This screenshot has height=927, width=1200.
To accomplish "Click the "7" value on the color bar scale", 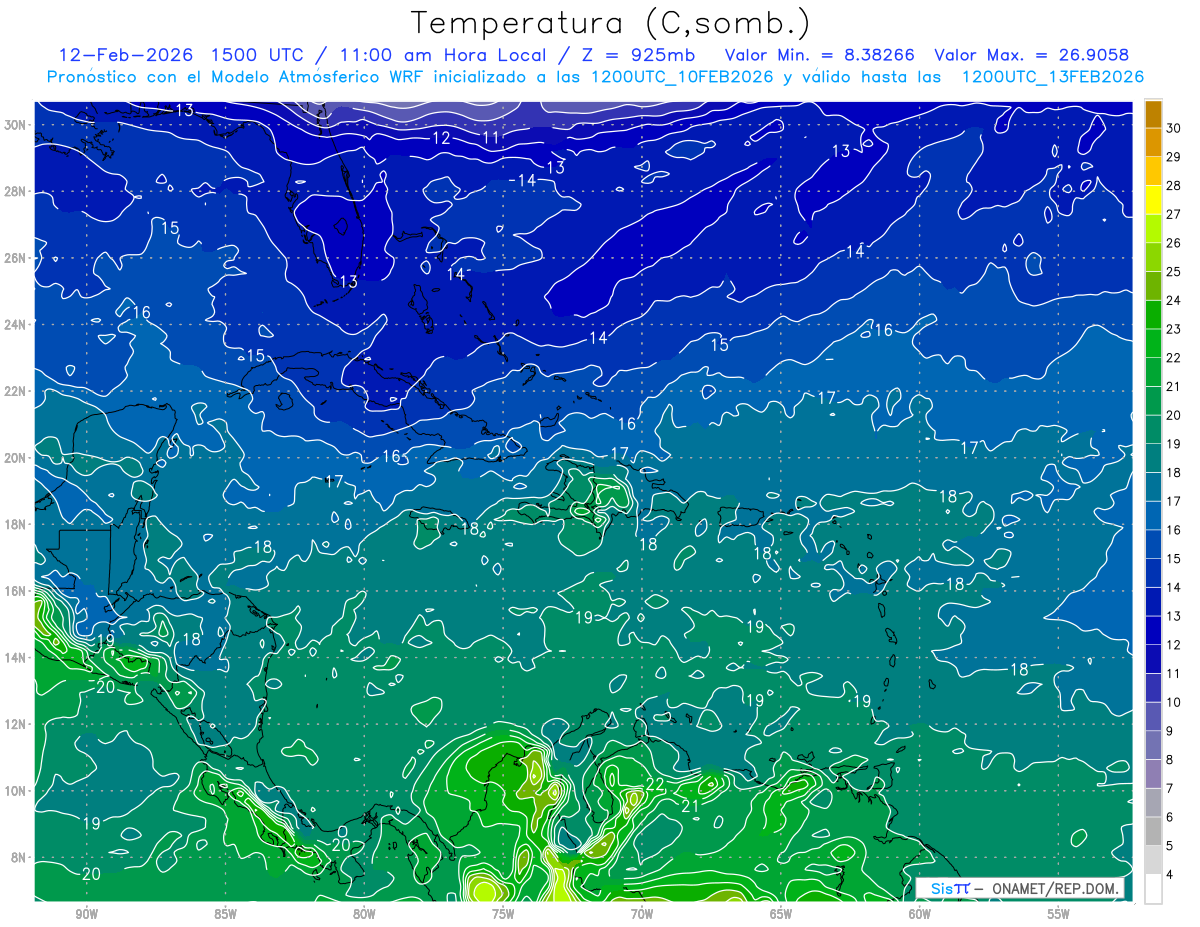I will pos(1169,788).
